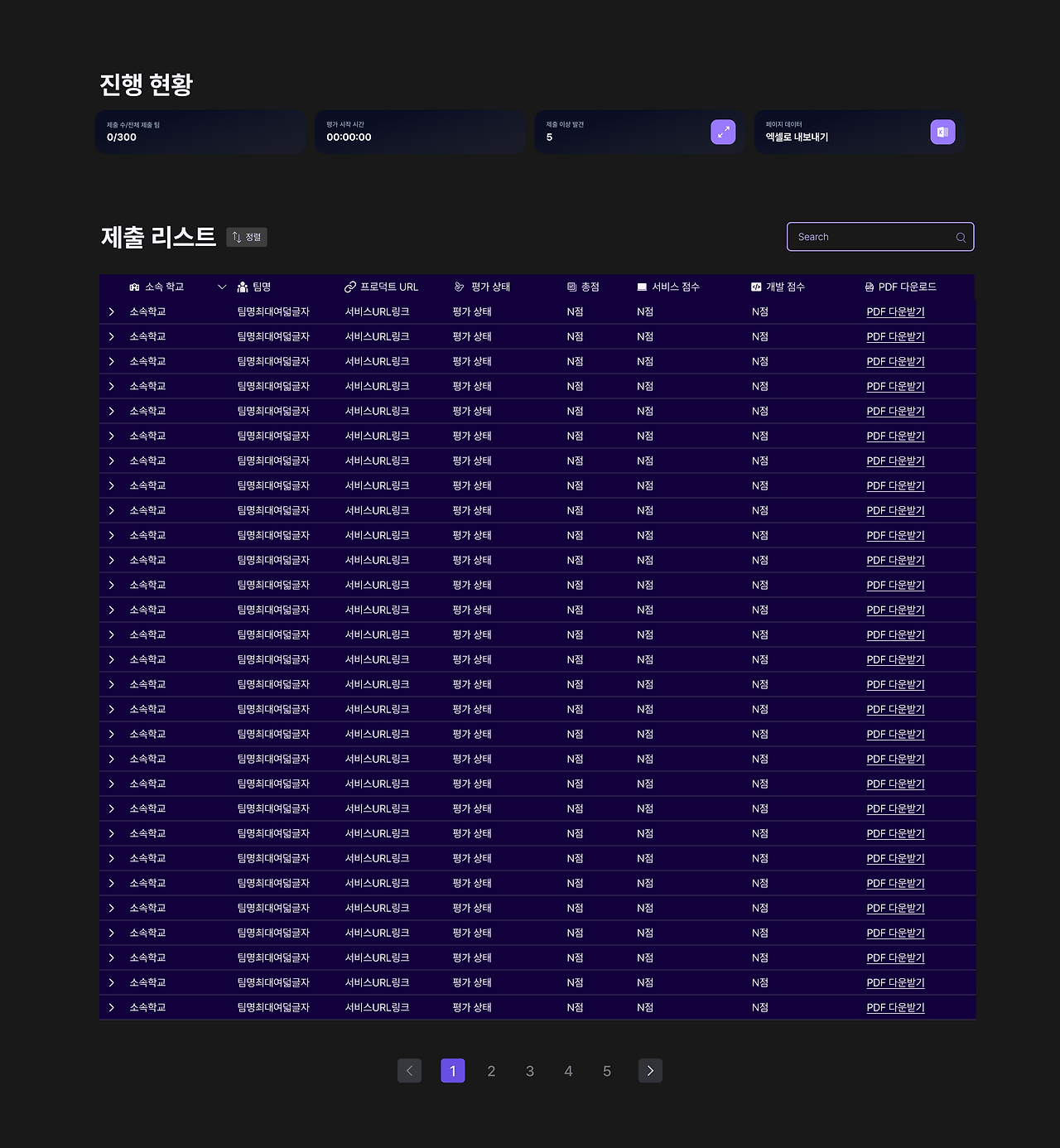The width and height of the screenshot is (1060, 1148).
Task: Open the 소속 학교 filter dropdown chevron
Action: (222, 287)
